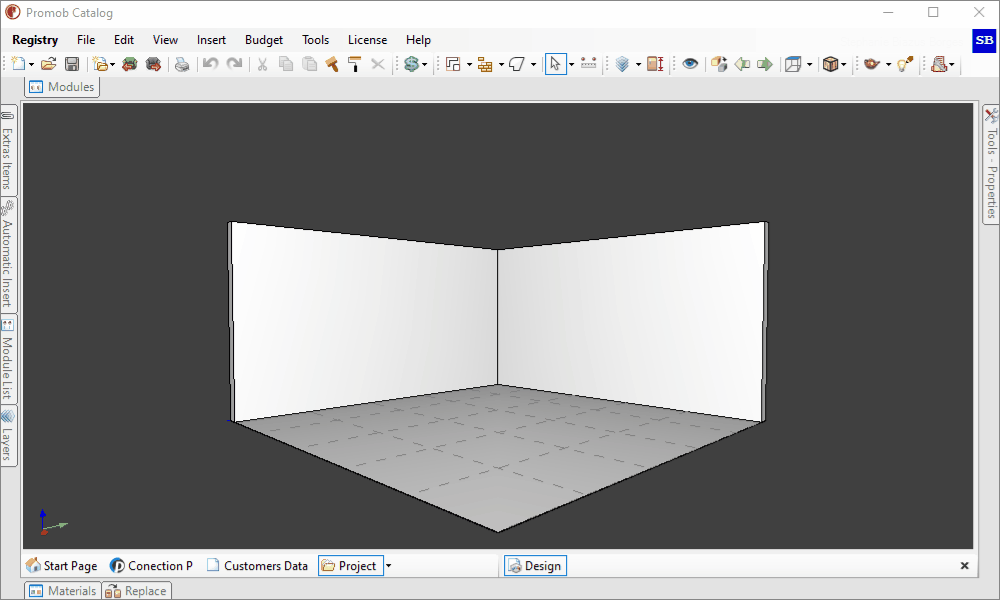Screen dimensions: 1000x600
Task: Click the floor plan walls icon
Action: coord(453,64)
